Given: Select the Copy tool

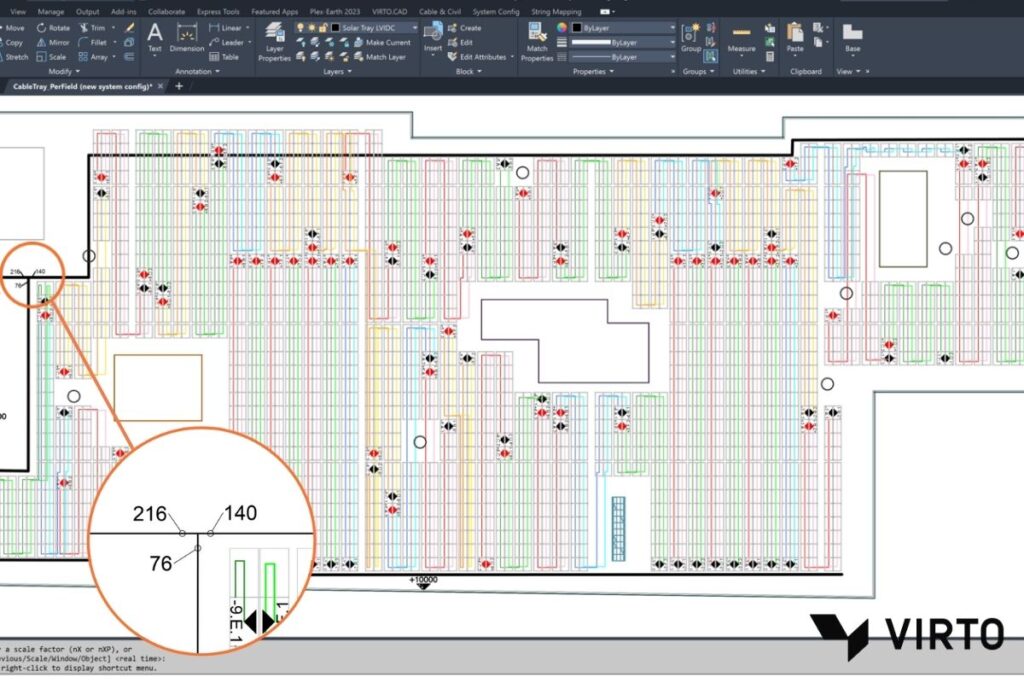Looking at the screenshot, I should click(x=12, y=42).
